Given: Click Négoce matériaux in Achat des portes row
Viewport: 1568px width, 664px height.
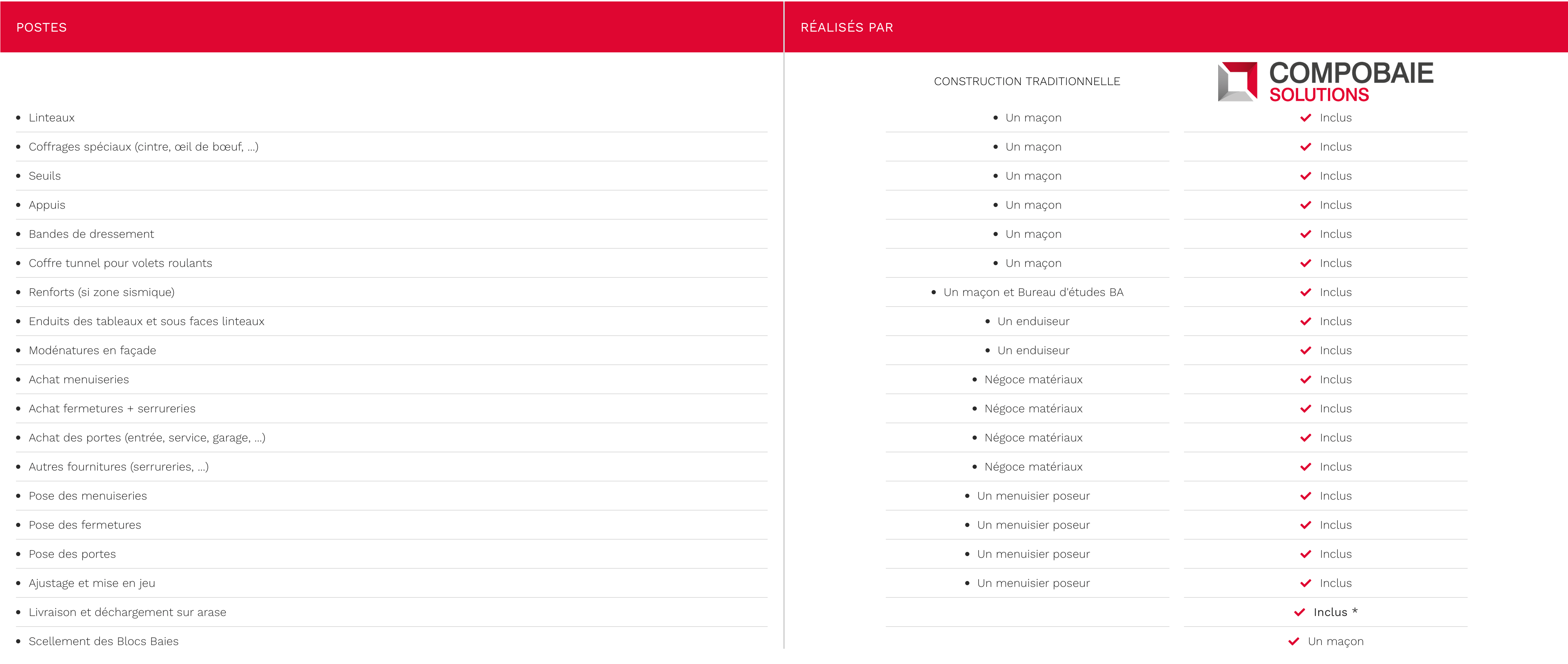Looking at the screenshot, I should (x=1033, y=439).
